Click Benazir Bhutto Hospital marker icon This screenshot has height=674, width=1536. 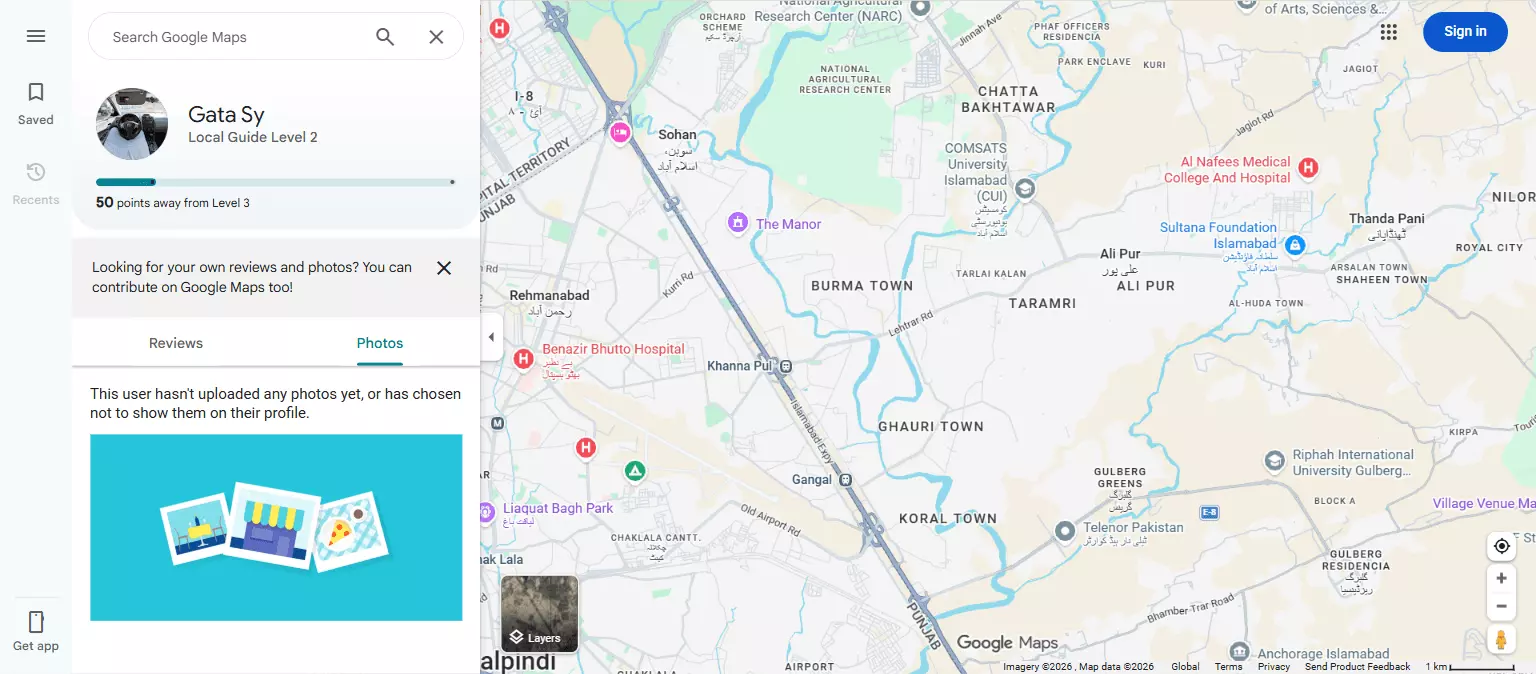coord(523,359)
